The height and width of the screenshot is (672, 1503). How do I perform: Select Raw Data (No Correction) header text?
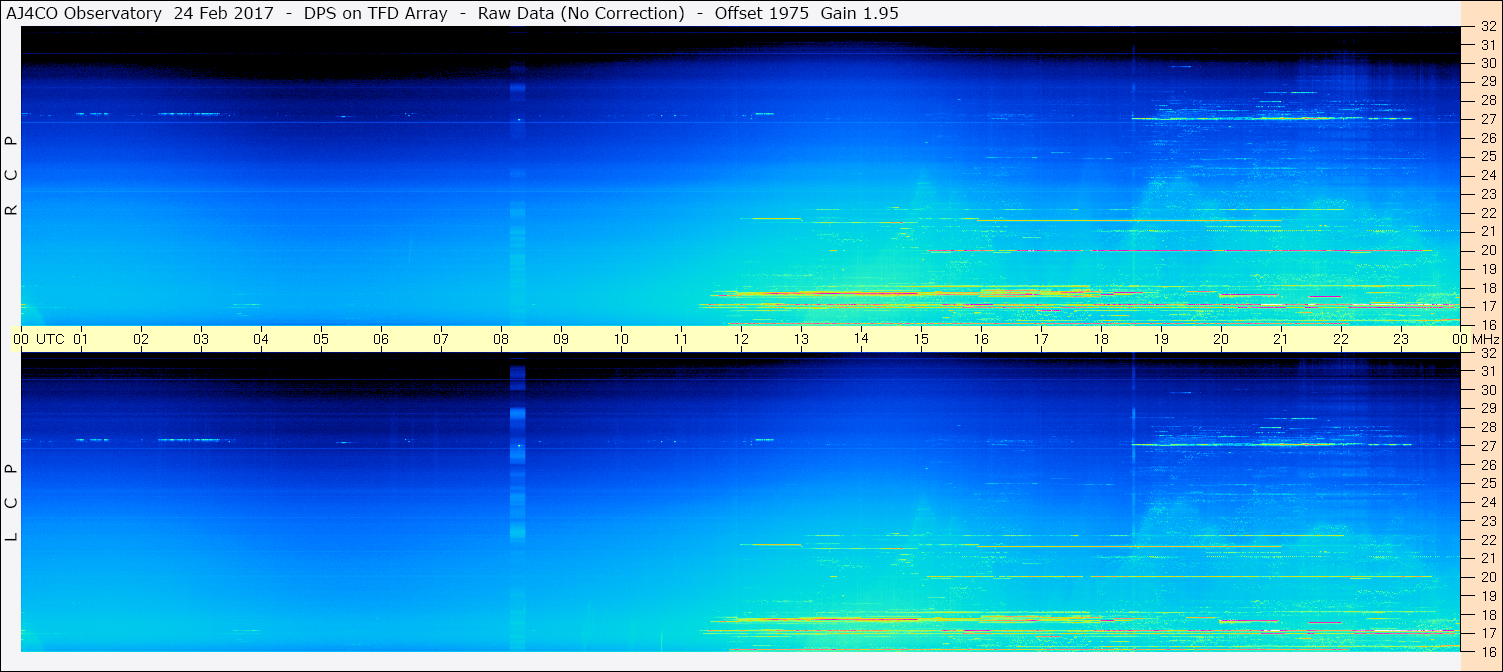click(x=581, y=14)
